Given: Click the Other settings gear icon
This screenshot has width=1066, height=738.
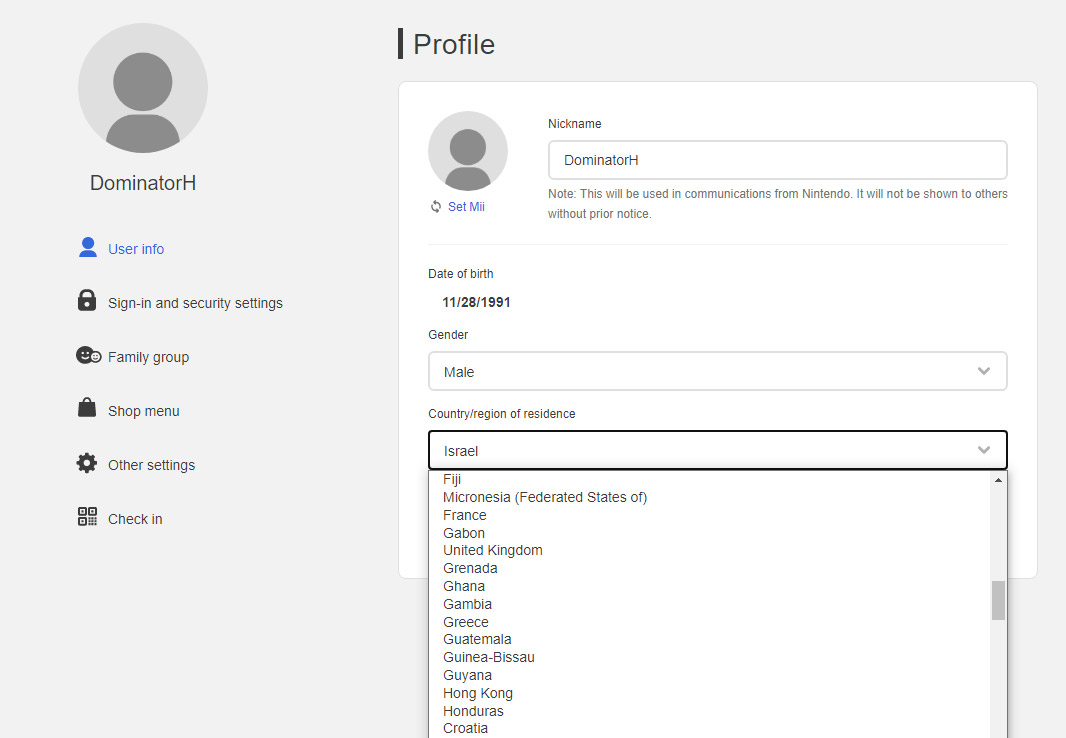Looking at the screenshot, I should coord(87,463).
